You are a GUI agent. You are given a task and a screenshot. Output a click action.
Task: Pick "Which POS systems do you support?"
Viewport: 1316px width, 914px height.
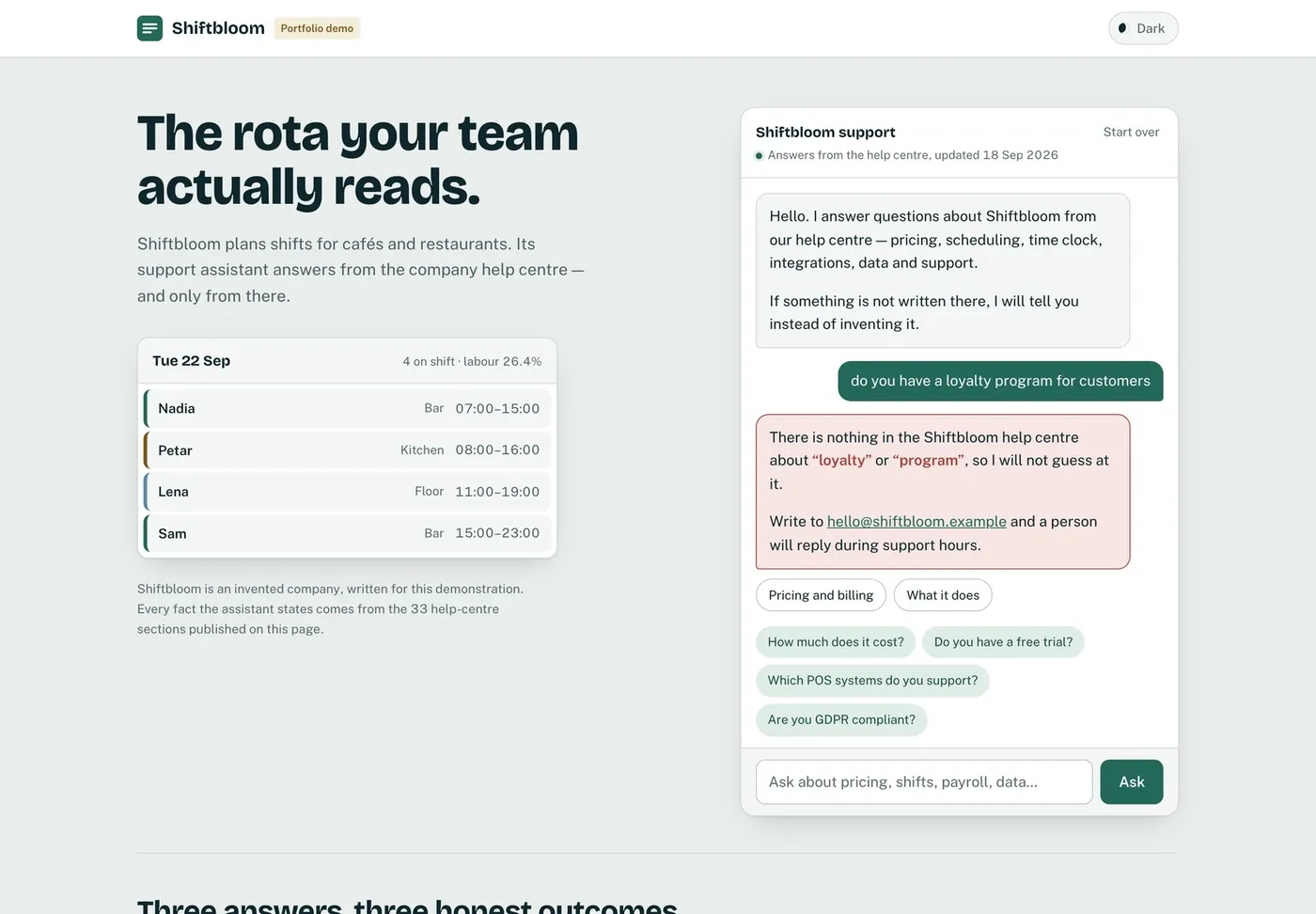point(872,681)
